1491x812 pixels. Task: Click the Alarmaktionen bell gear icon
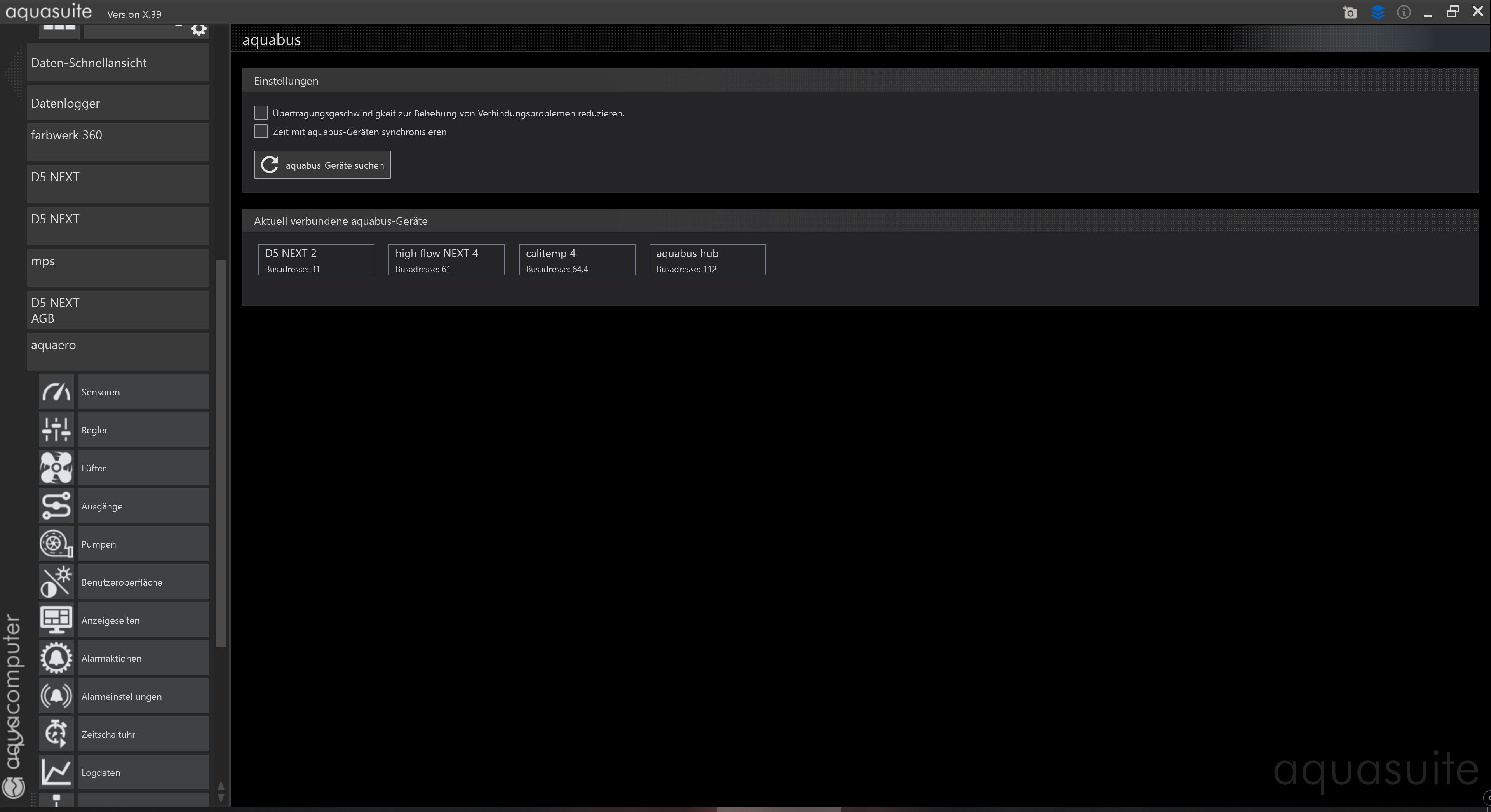point(56,658)
